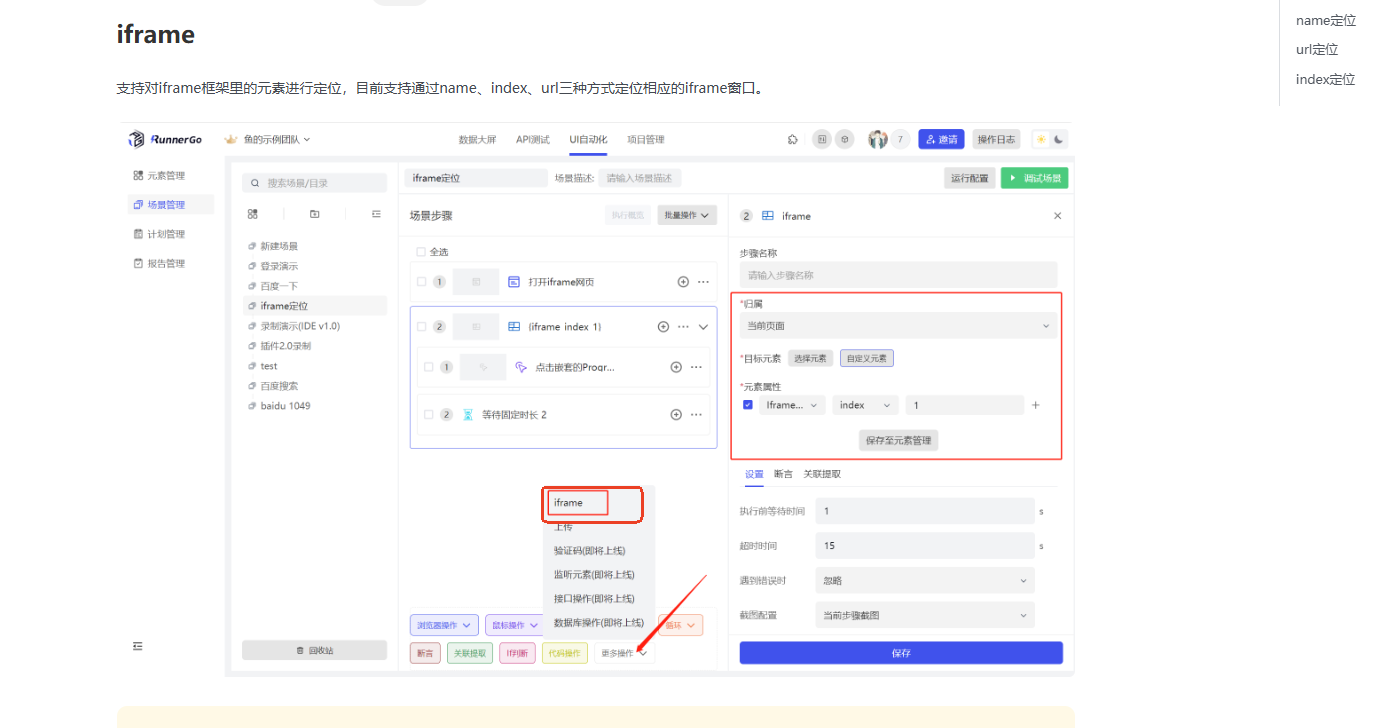Click the new folder icon in scene panel
This screenshot has height=728, width=1387.
pyautogui.click(x=314, y=214)
